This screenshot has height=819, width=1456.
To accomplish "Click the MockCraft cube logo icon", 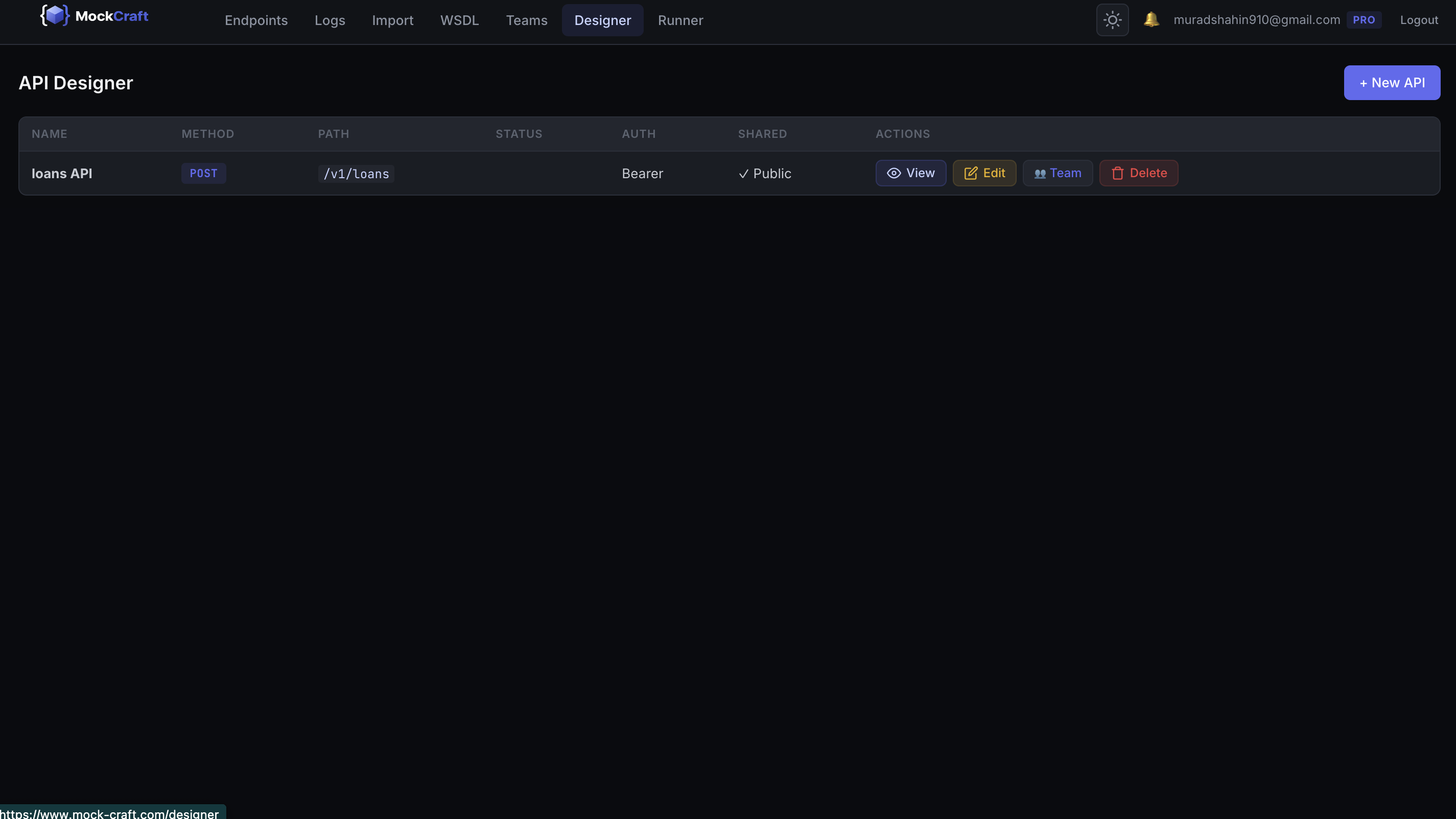I will point(55,15).
